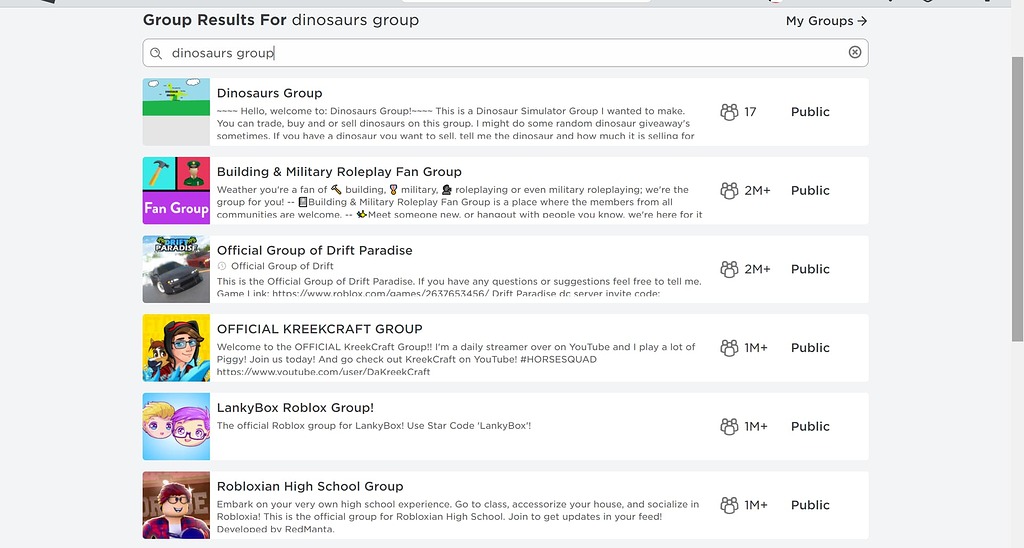Click Public label on Dinosaurs Group row
This screenshot has width=1024, height=548.
810,112
